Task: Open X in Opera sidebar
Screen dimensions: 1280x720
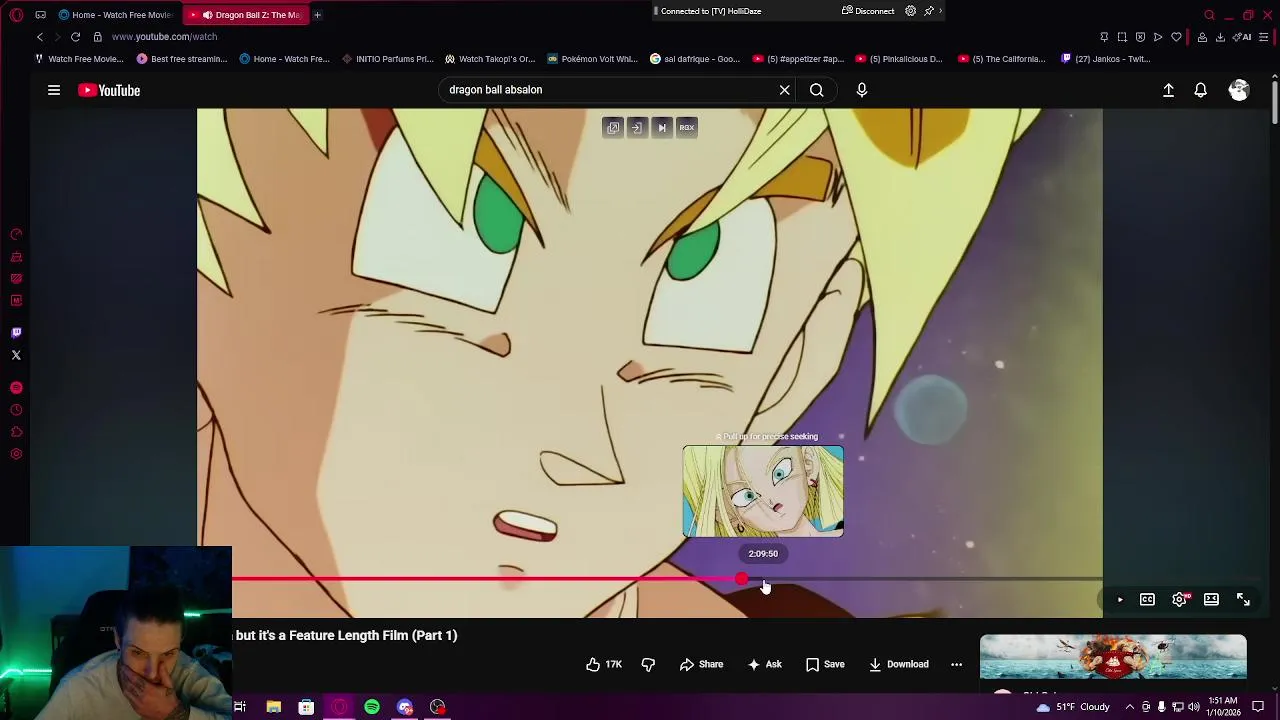Action: click(16, 355)
